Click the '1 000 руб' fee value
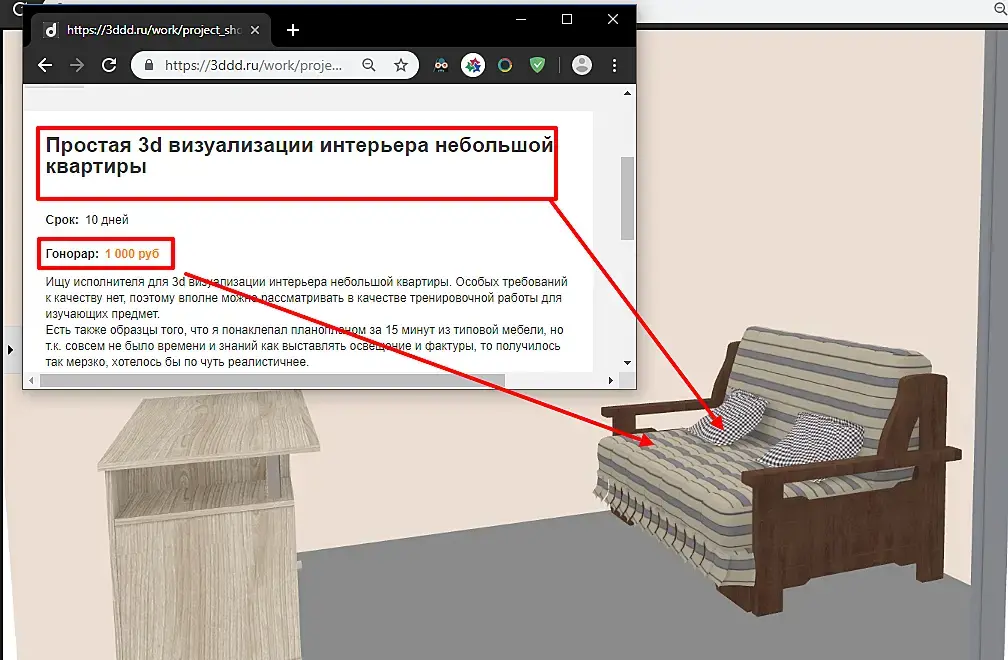1008x660 pixels. [x=132, y=254]
